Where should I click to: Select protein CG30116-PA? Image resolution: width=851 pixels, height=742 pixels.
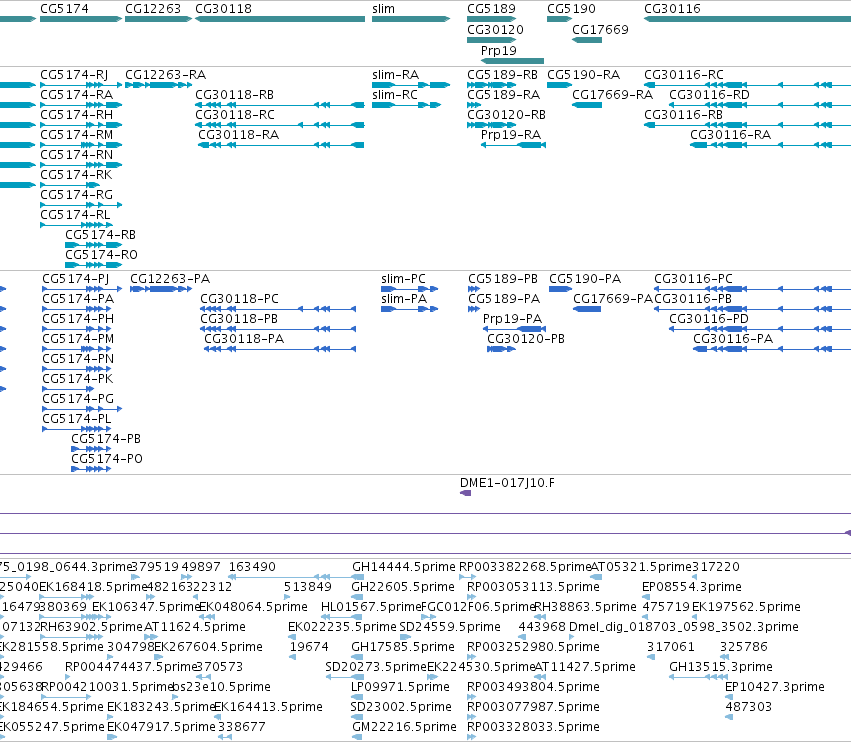click(733, 339)
